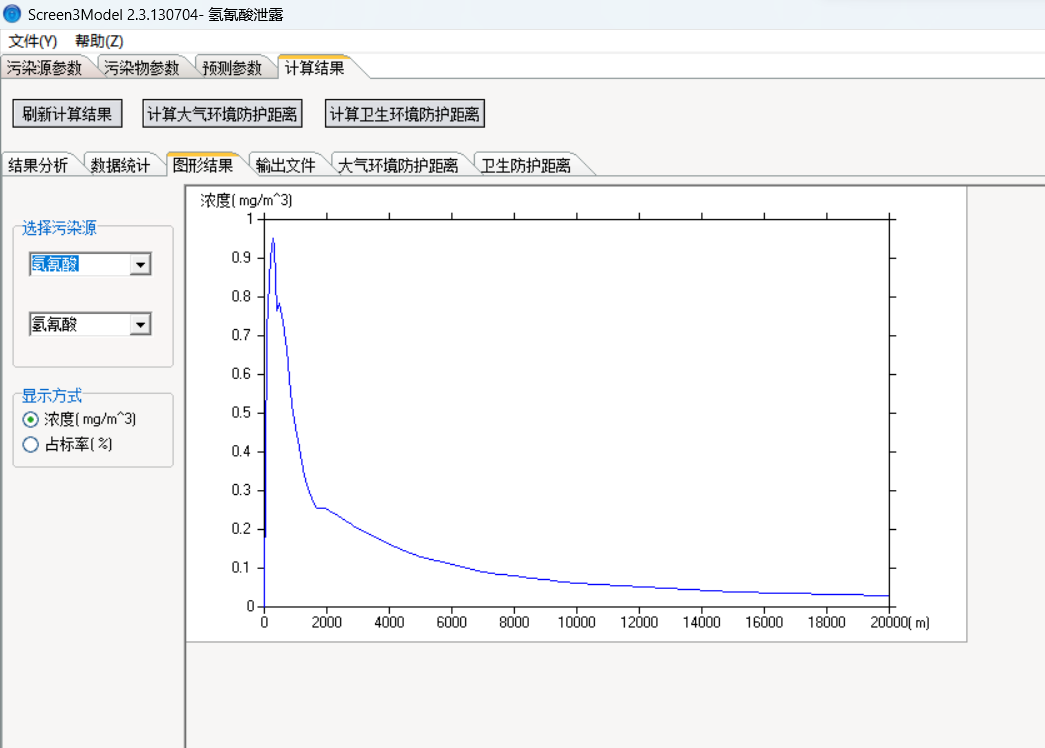Switch to the 污染物参数 tab
1045x748 pixels.
[142, 68]
